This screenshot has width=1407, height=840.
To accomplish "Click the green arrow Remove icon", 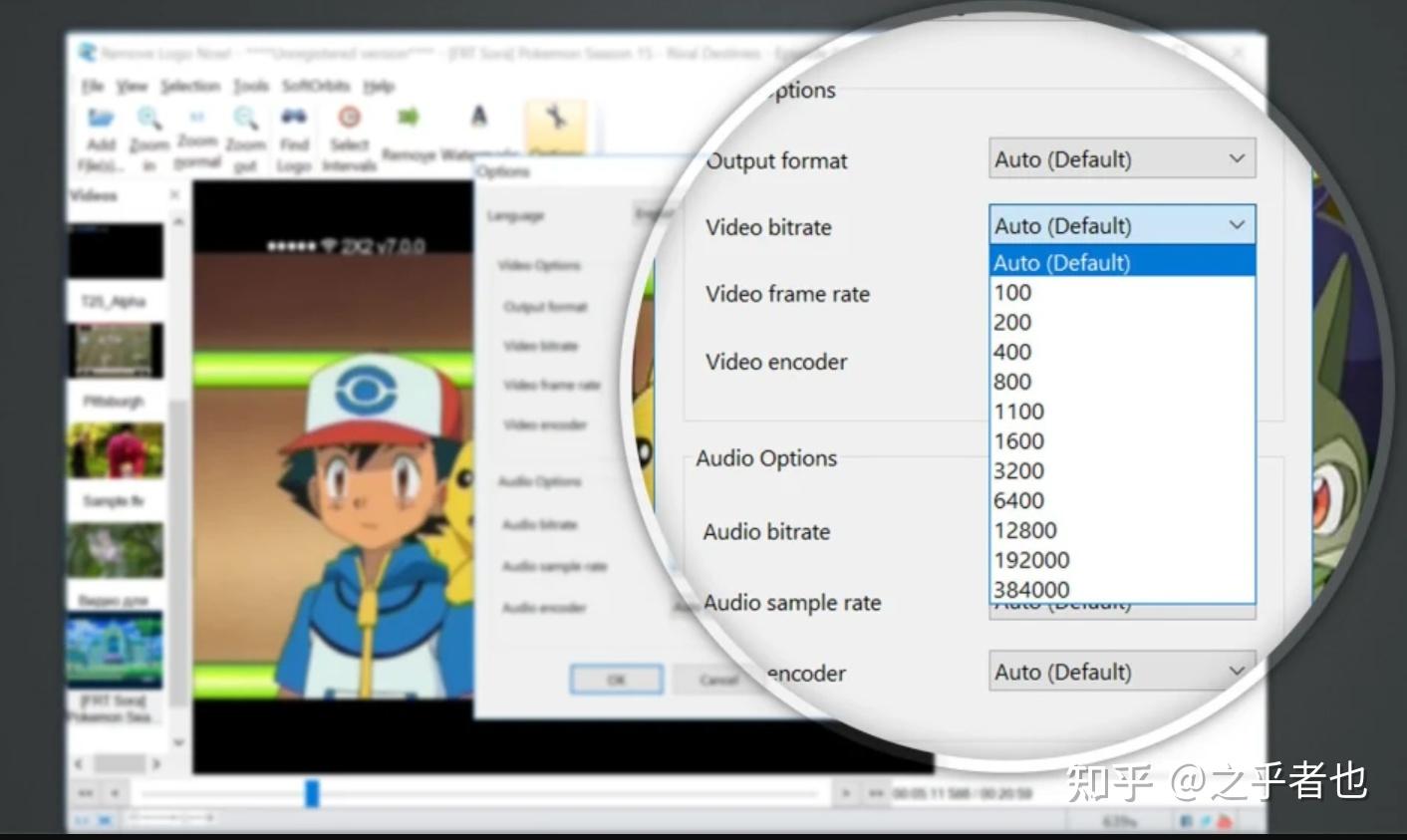I will (x=409, y=119).
